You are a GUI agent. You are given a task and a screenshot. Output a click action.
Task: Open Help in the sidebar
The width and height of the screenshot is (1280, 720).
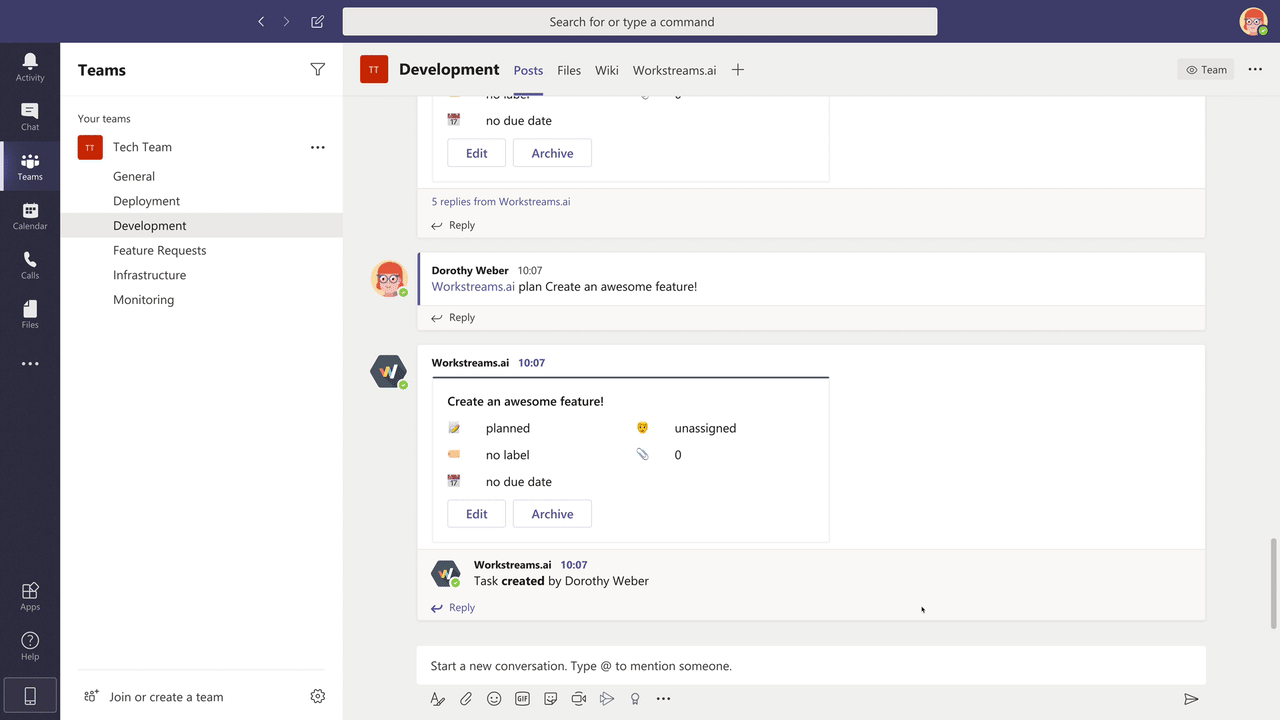coord(30,646)
